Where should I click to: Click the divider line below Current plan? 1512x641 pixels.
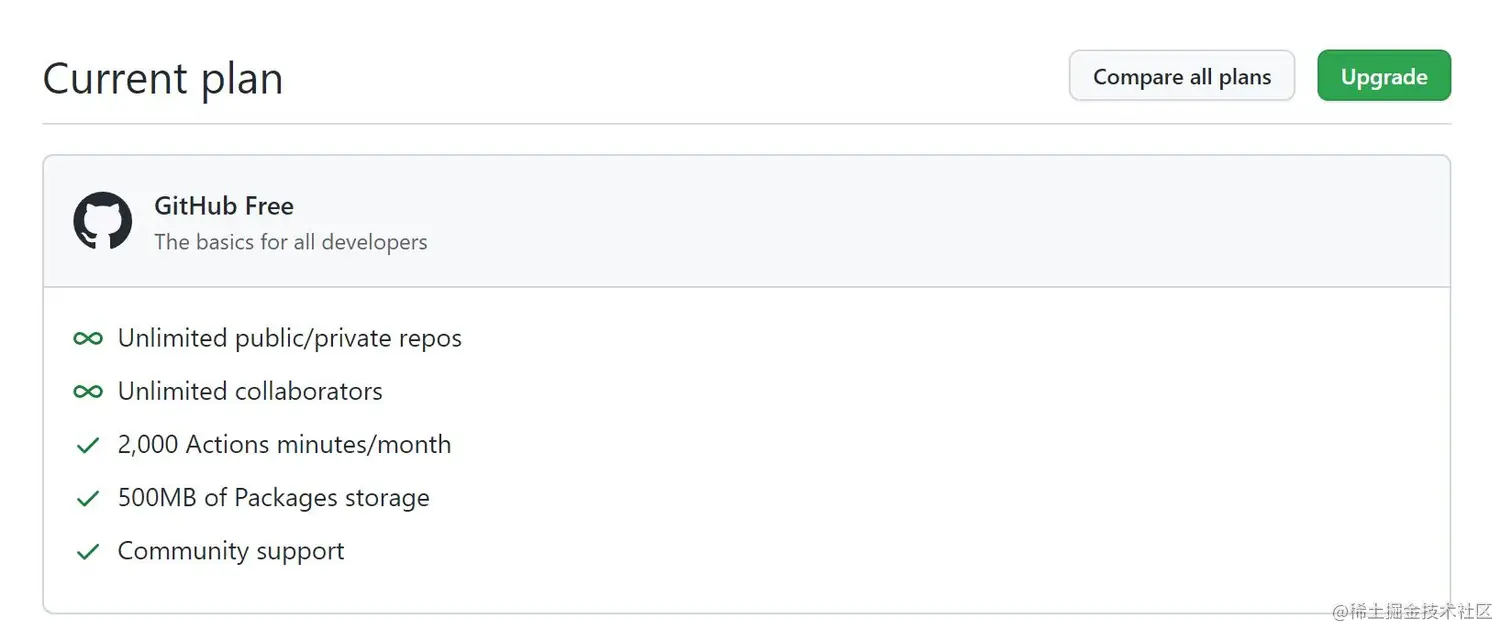746,124
